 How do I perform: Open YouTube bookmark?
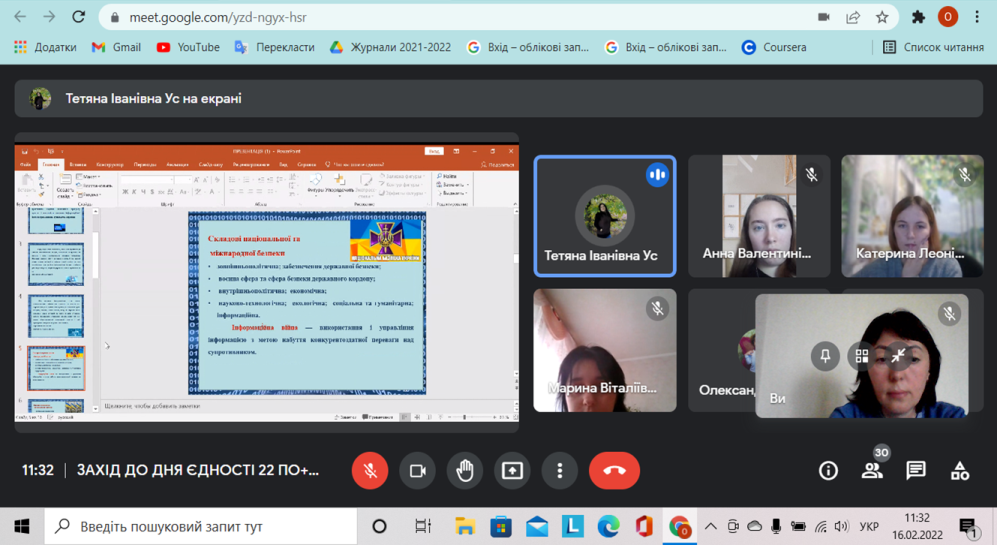click(188, 47)
